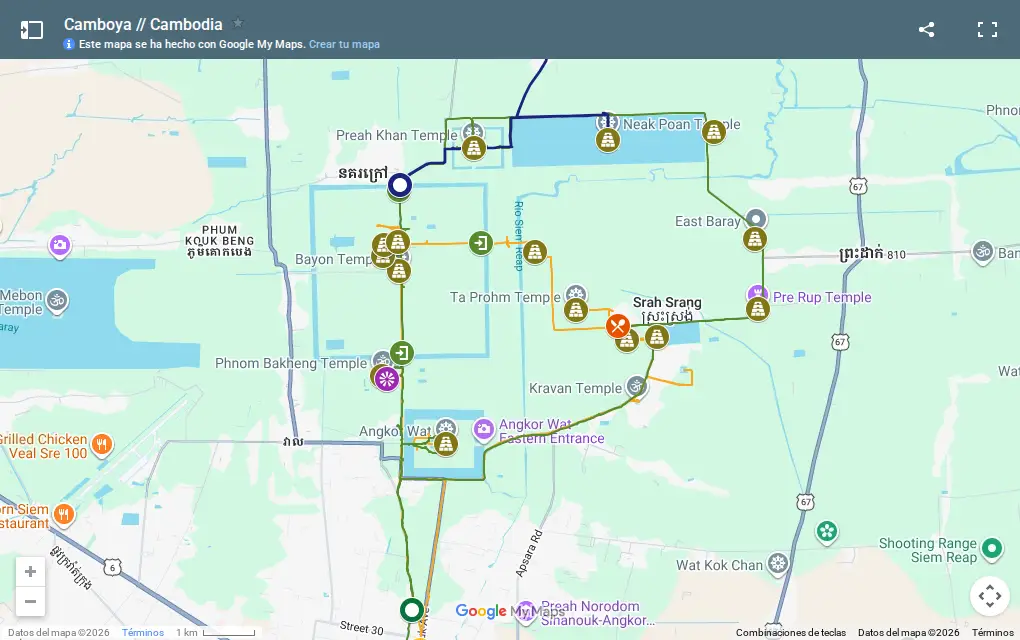Share this map

[x=926, y=29]
